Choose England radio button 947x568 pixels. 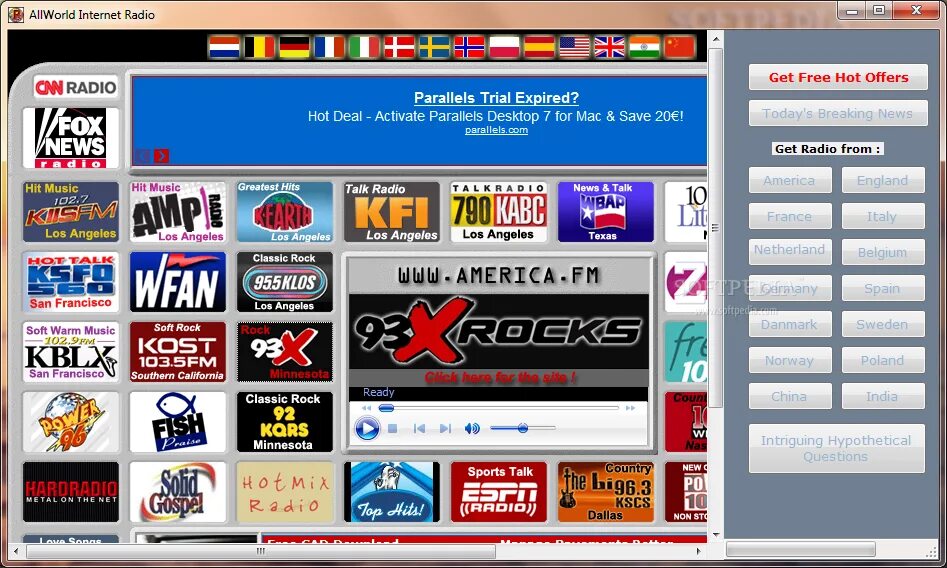point(883,180)
